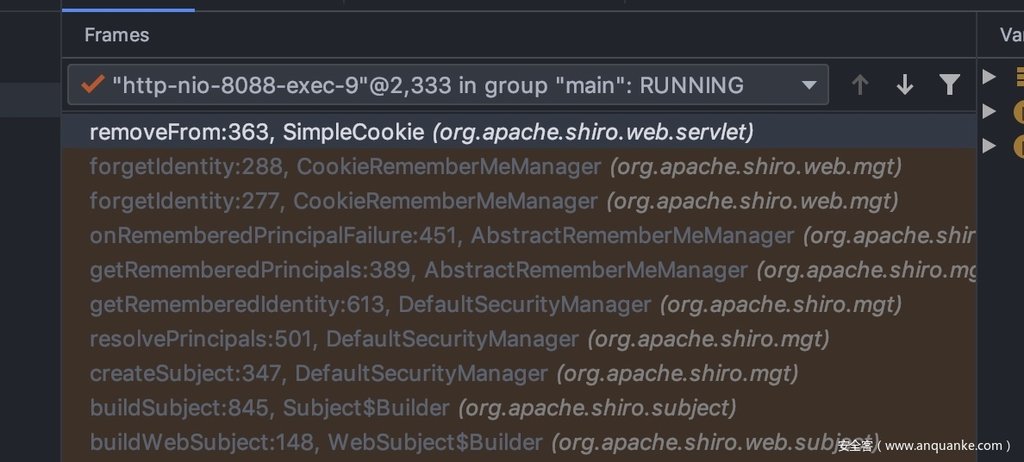Select getRememberedIdentity:613 DefaultSecurityManager frame
The width and height of the screenshot is (1024, 462).
click(519, 305)
